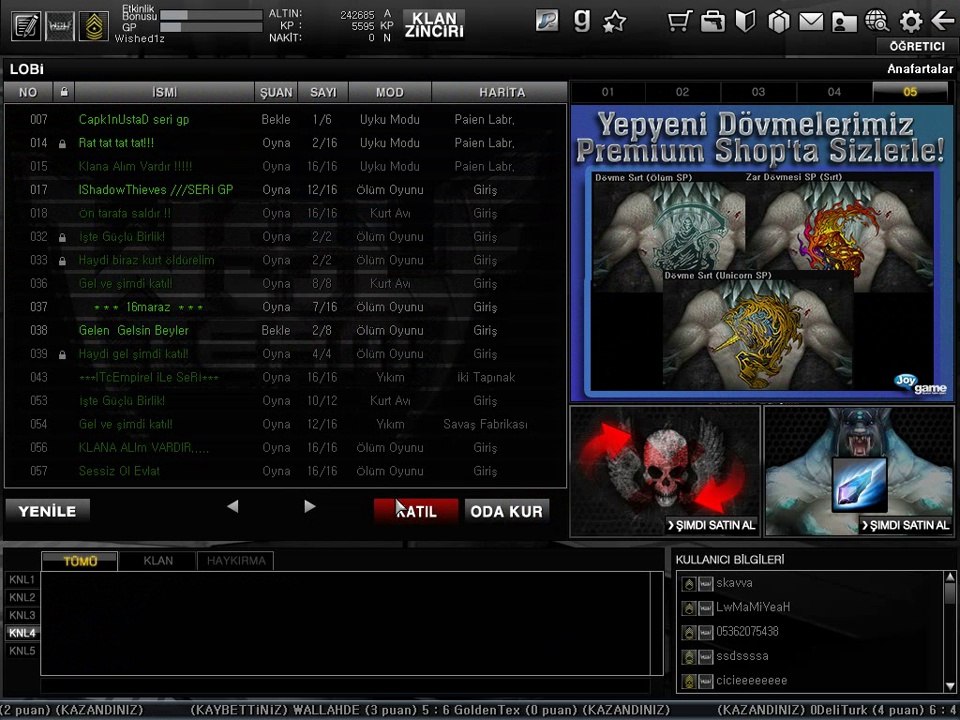This screenshot has height=720, width=960.
Task: Switch to HAYKIRMA chat tab
Action: pyautogui.click(x=236, y=561)
